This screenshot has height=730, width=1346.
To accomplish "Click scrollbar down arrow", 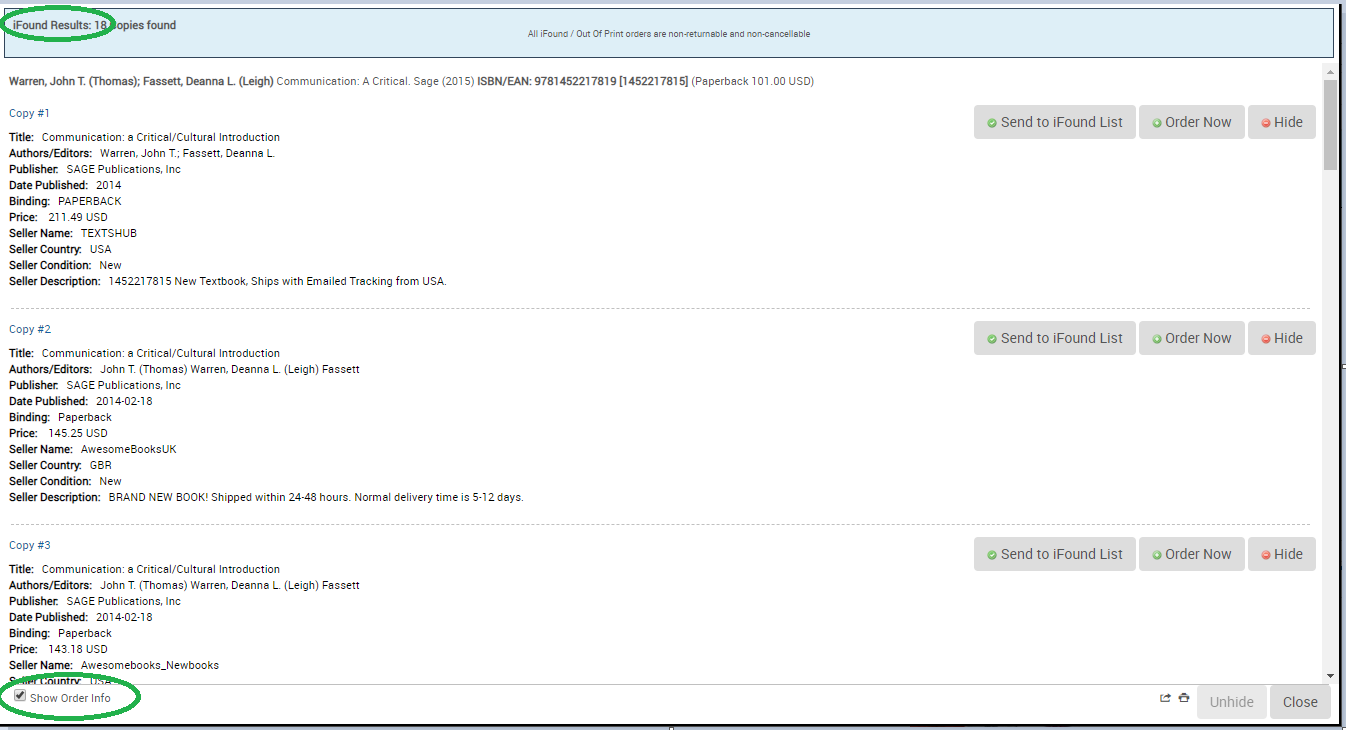I will 1329,677.
